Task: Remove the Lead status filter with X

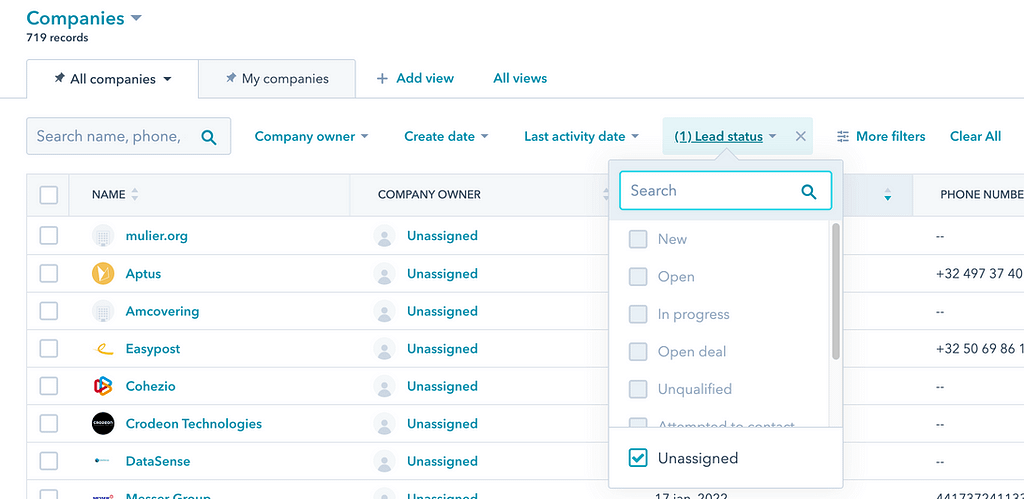Action: [x=801, y=137]
